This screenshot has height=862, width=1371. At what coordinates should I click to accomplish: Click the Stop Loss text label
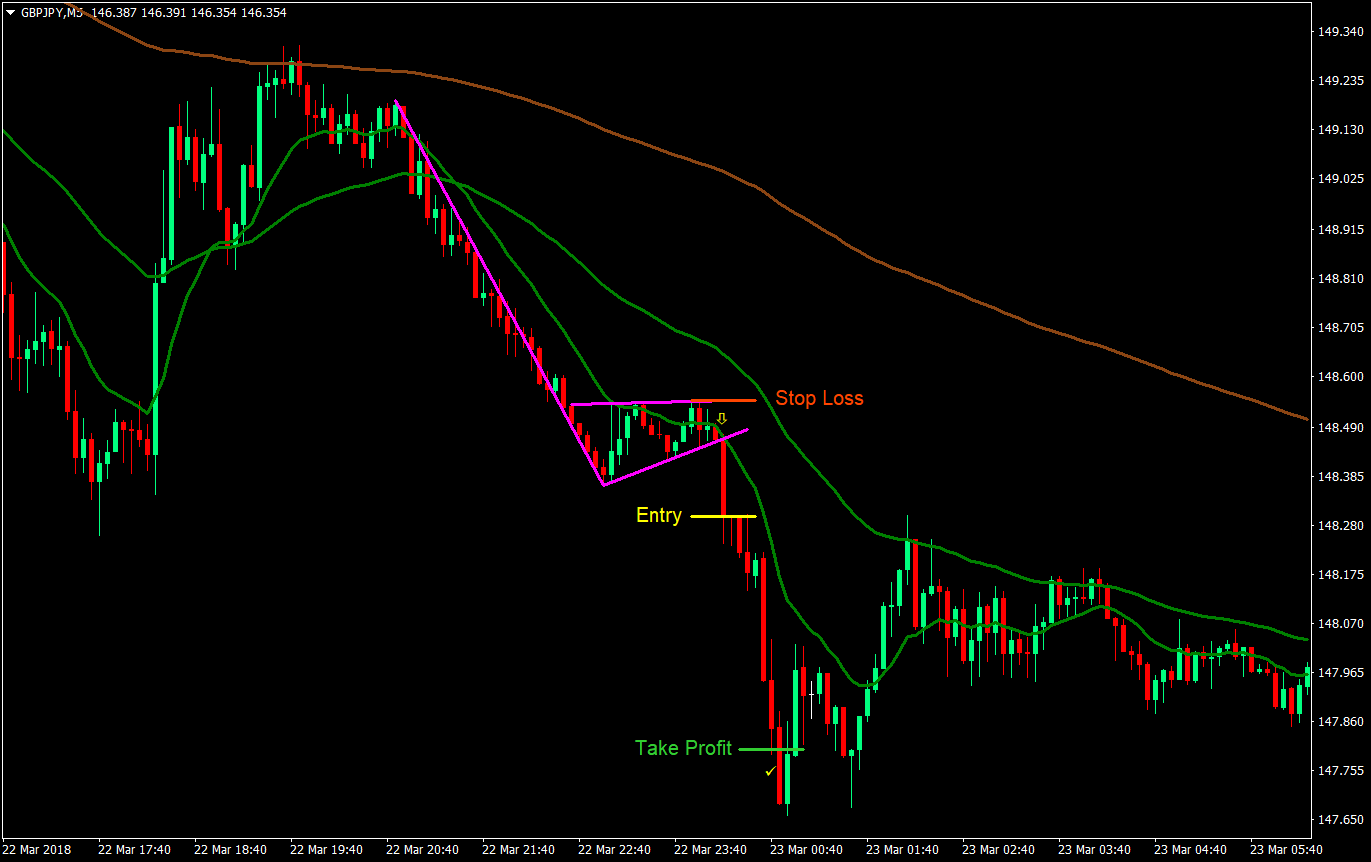pyautogui.click(x=819, y=398)
